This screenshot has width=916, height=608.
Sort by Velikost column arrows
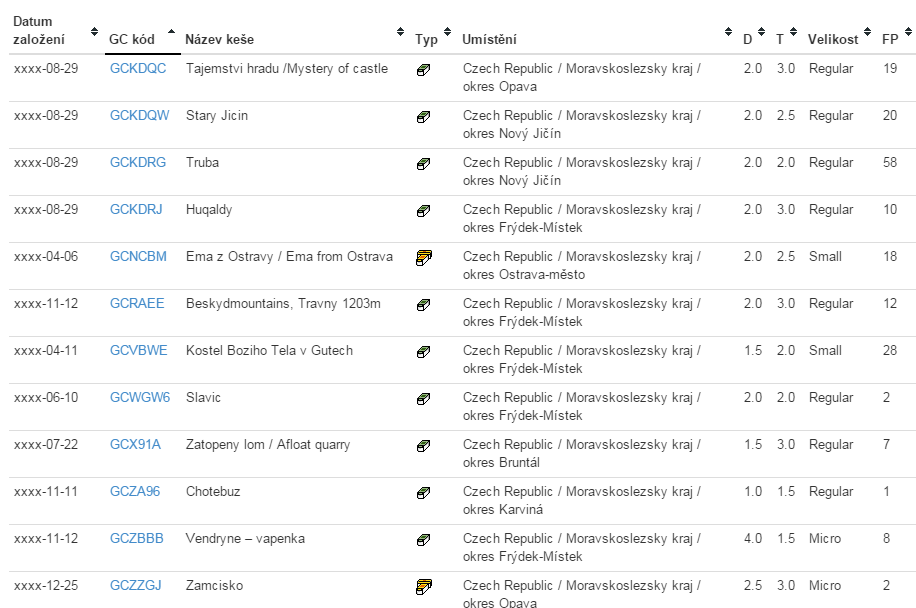pyautogui.click(x=868, y=32)
